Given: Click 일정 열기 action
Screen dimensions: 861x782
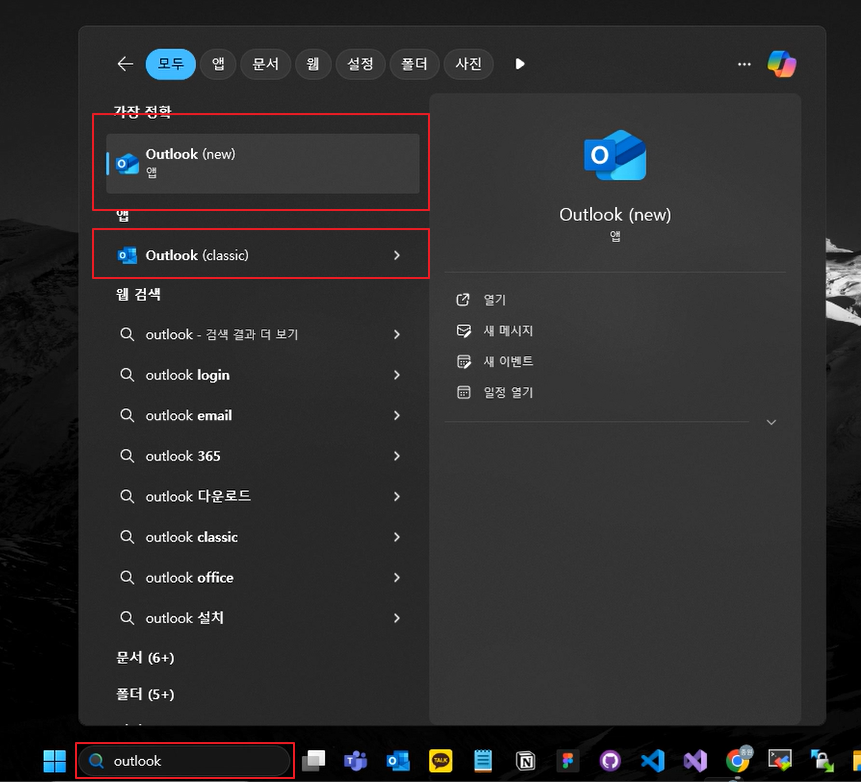Looking at the screenshot, I should (x=494, y=393).
